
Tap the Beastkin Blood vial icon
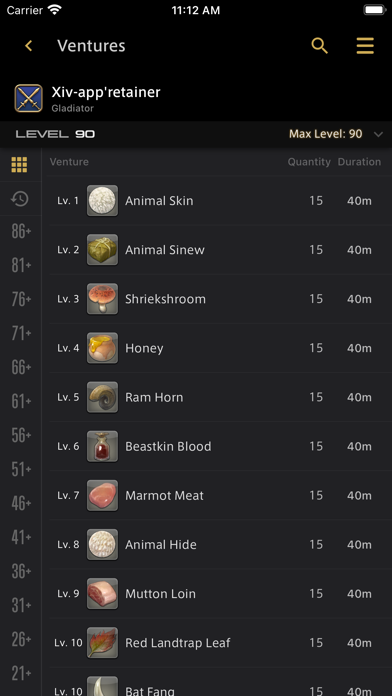(x=103, y=446)
